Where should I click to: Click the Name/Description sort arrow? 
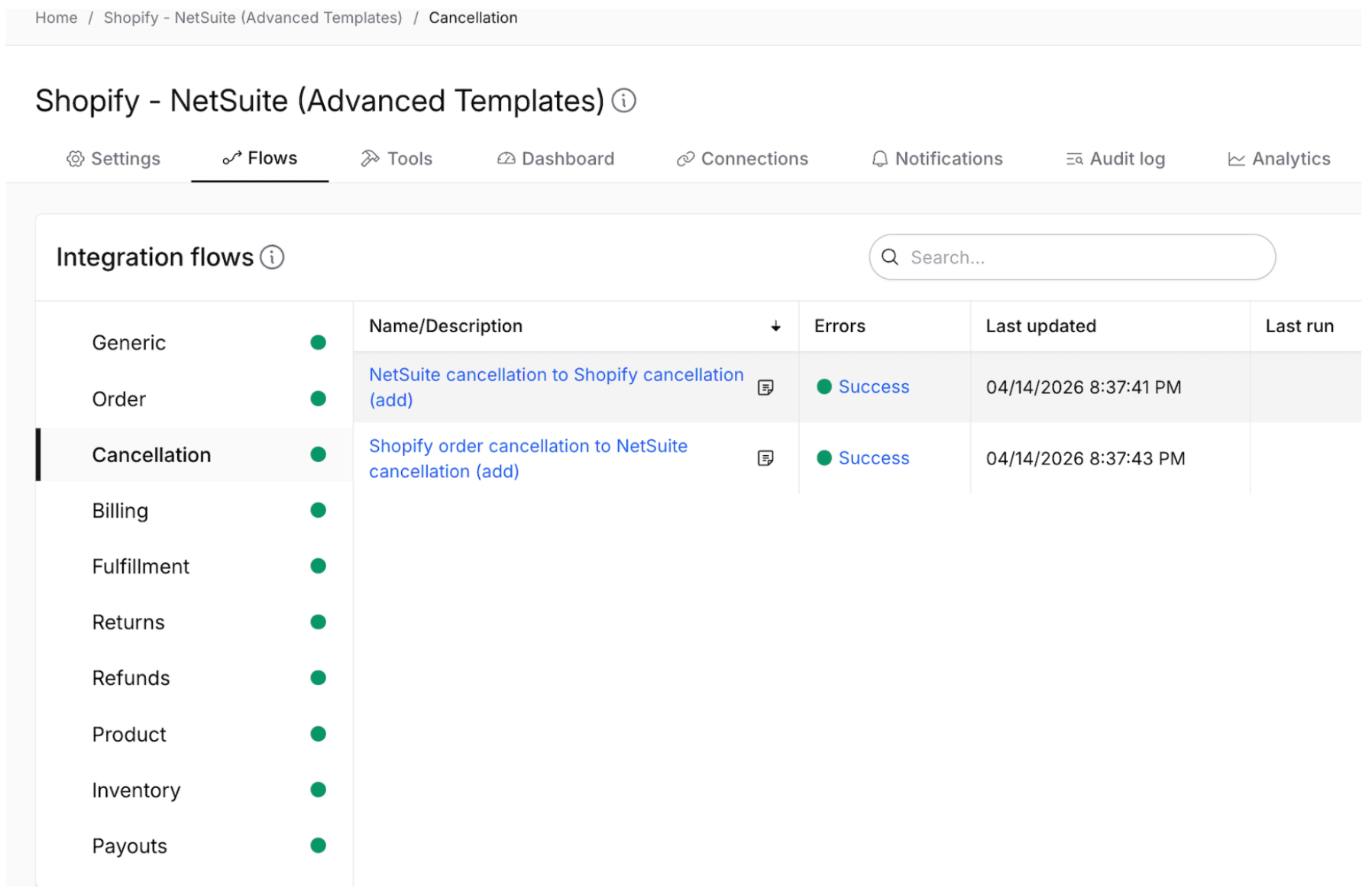tap(775, 327)
